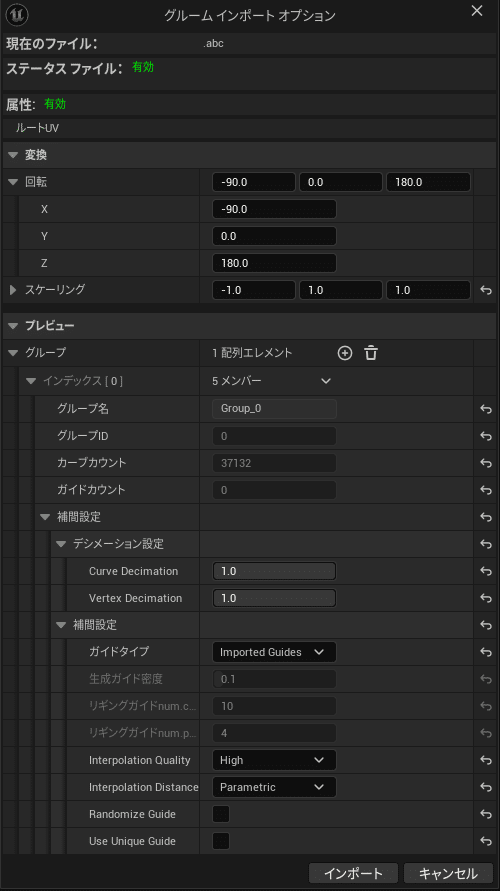This screenshot has height=891, width=500.
Task: Reset Vertex Decimation to default
Action: click(x=486, y=598)
